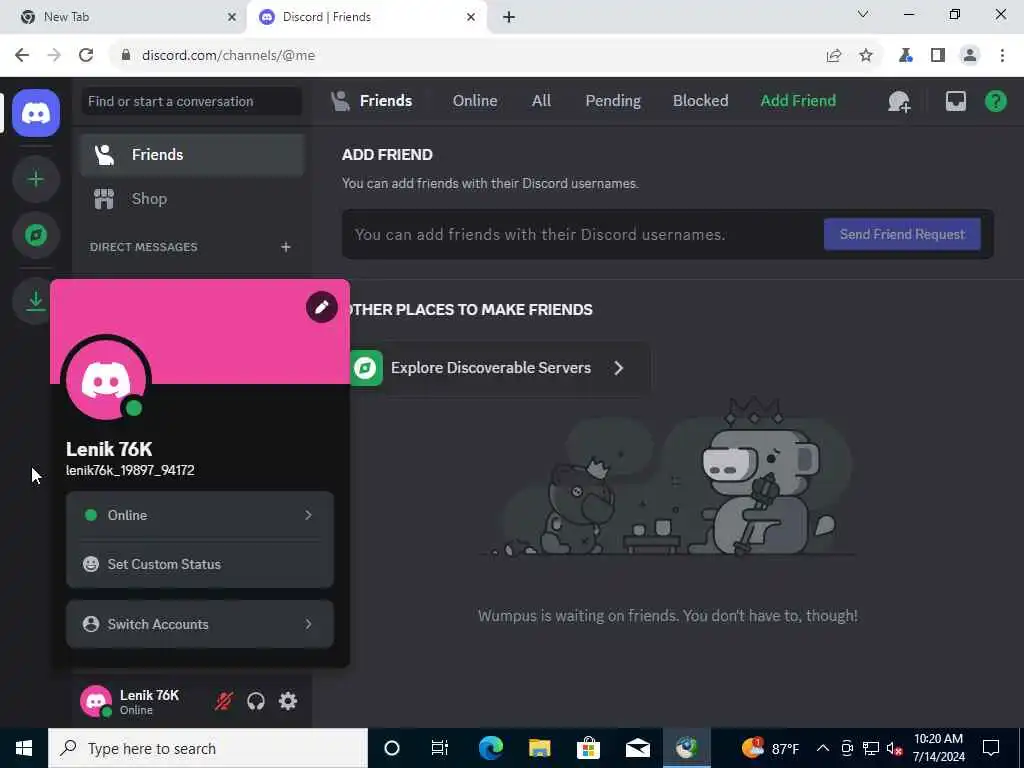Click the New Group DM icon
Image resolution: width=1024 pixels, height=768 pixels.
899,101
